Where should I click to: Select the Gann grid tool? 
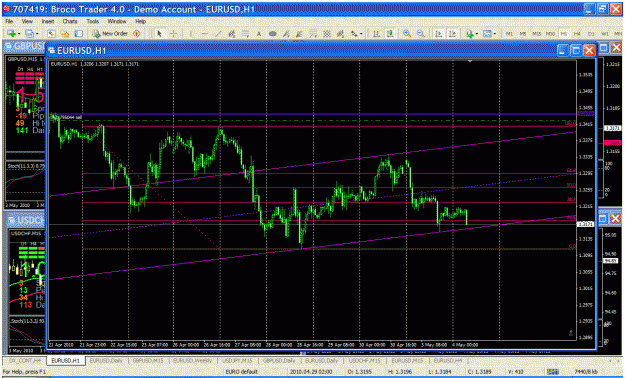(326, 34)
